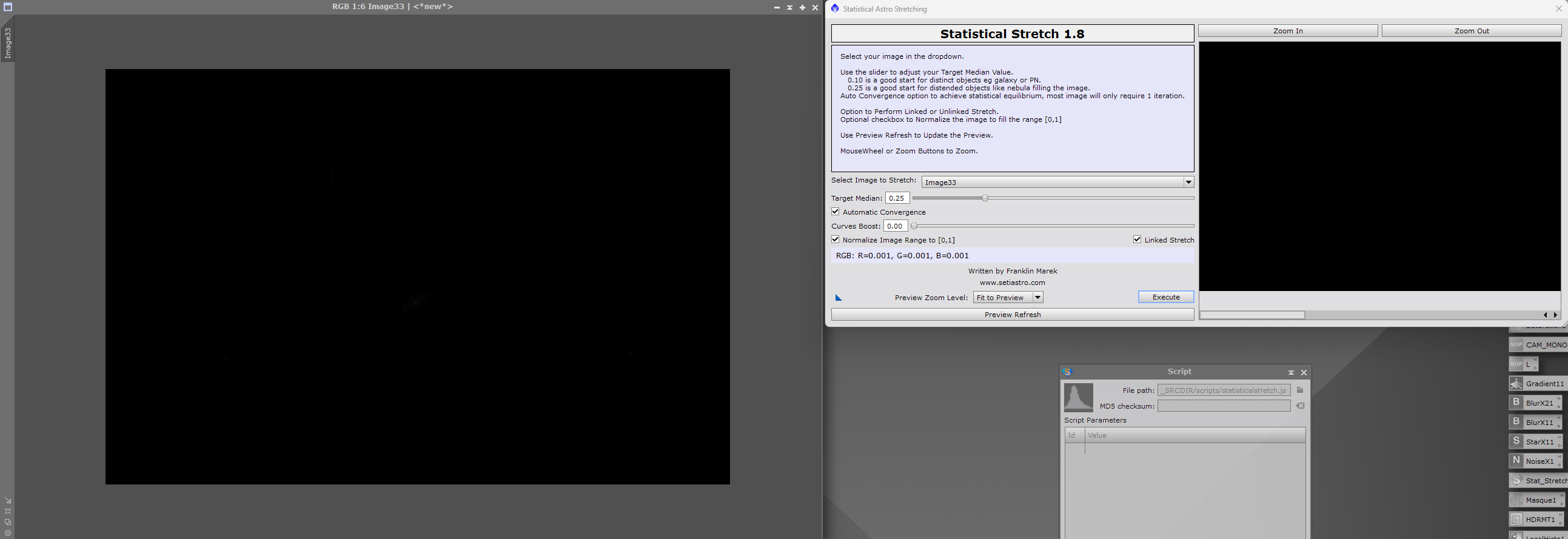The width and height of the screenshot is (1568, 539).
Task: Adjust the Target Median slider handle
Action: click(984, 198)
